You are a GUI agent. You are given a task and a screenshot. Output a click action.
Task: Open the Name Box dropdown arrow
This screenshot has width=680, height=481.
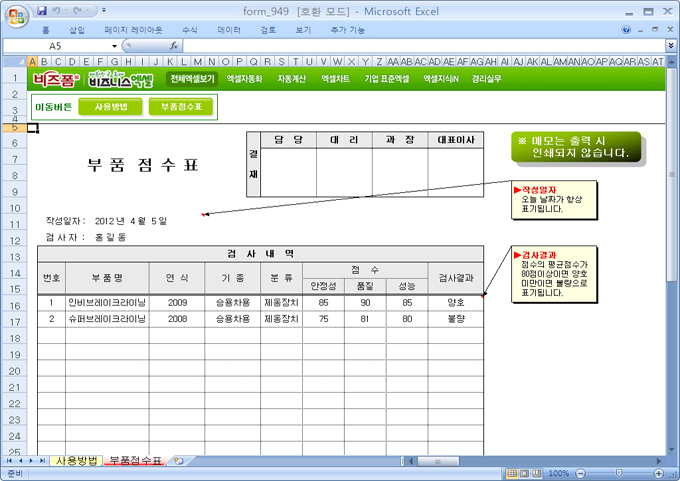[115, 46]
